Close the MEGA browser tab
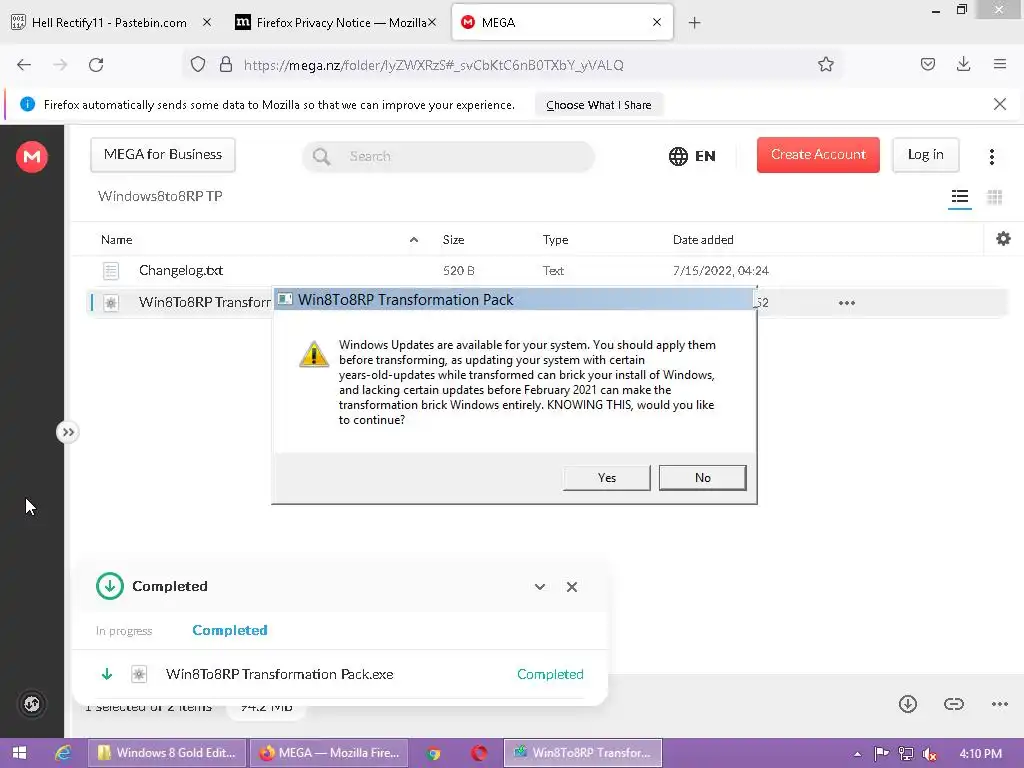Screen dimensions: 1024x768 coord(657,22)
